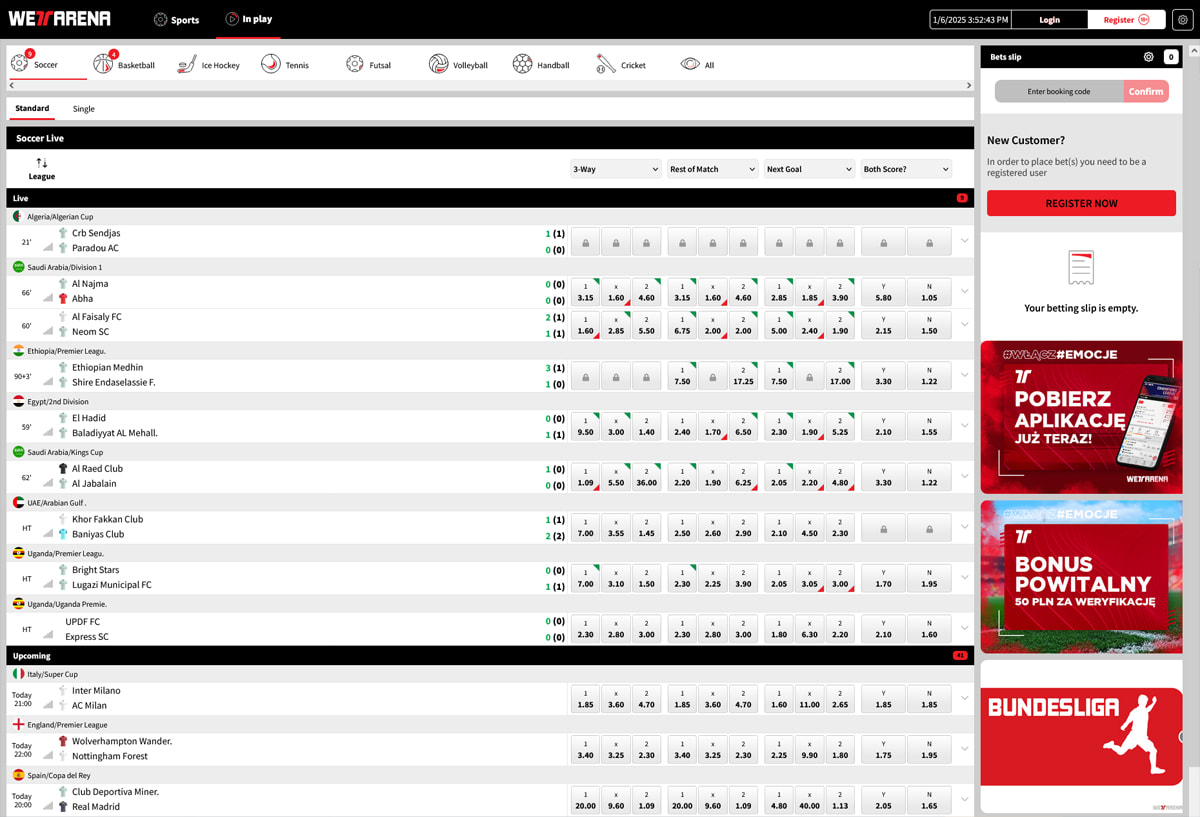Open statistics bars icon for Al Raed Club match
1200x817 pixels.
(x=47, y=484)
